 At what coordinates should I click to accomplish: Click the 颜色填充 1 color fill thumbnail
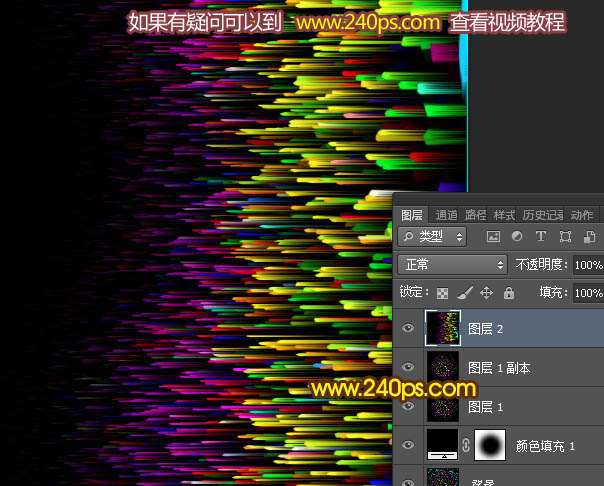443,445
